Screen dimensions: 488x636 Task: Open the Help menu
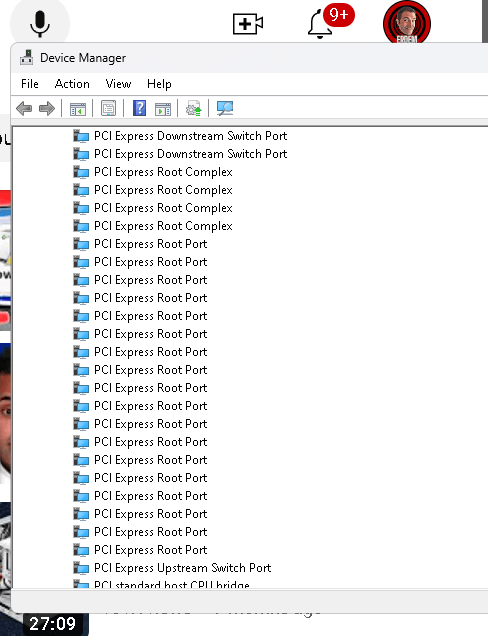click(159, 84)
